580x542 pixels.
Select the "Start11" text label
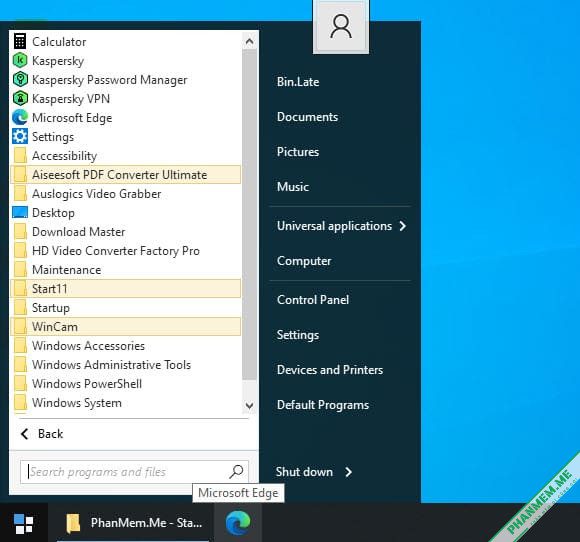click(x=50, y=289)
